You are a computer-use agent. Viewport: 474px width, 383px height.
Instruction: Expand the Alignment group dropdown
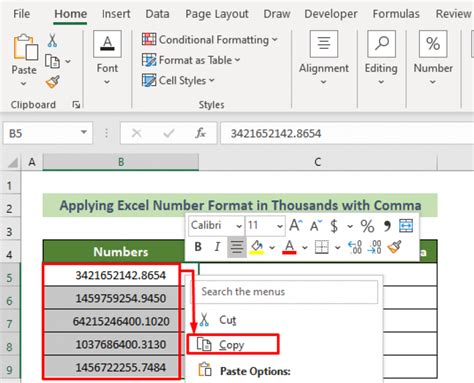point(323,82)
